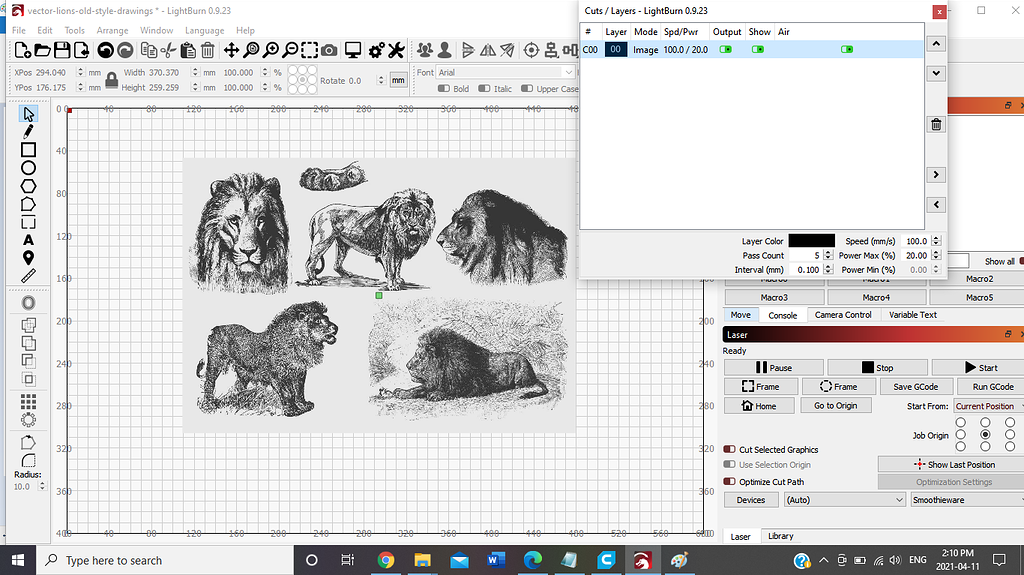The height and width of the screenshot is (575, 1024).
Task: Open the Smoothieware device dropdown
Action: pyautogui.click(x=967, y=500)
